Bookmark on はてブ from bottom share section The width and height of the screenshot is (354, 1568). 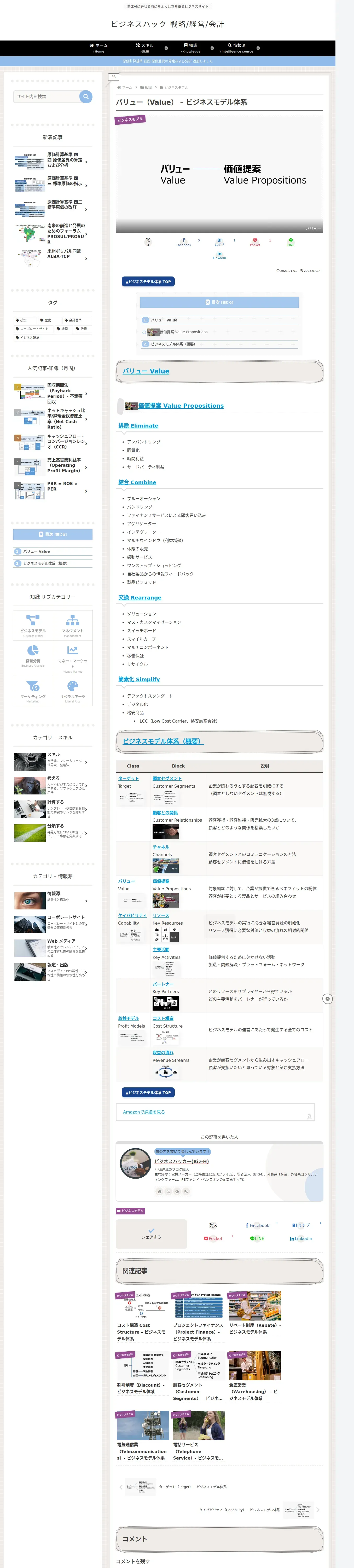click(x=300, y=1225)
